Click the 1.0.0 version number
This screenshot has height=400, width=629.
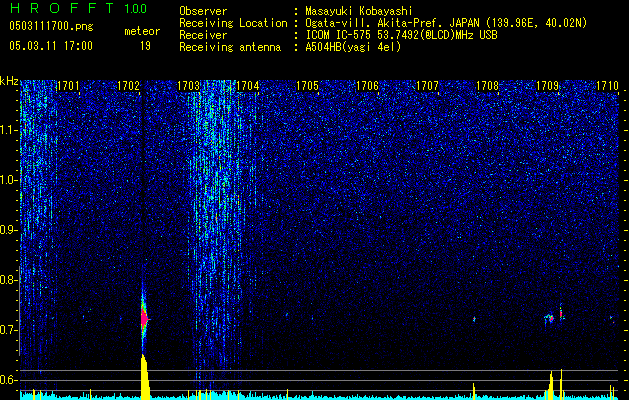[136, 9]
